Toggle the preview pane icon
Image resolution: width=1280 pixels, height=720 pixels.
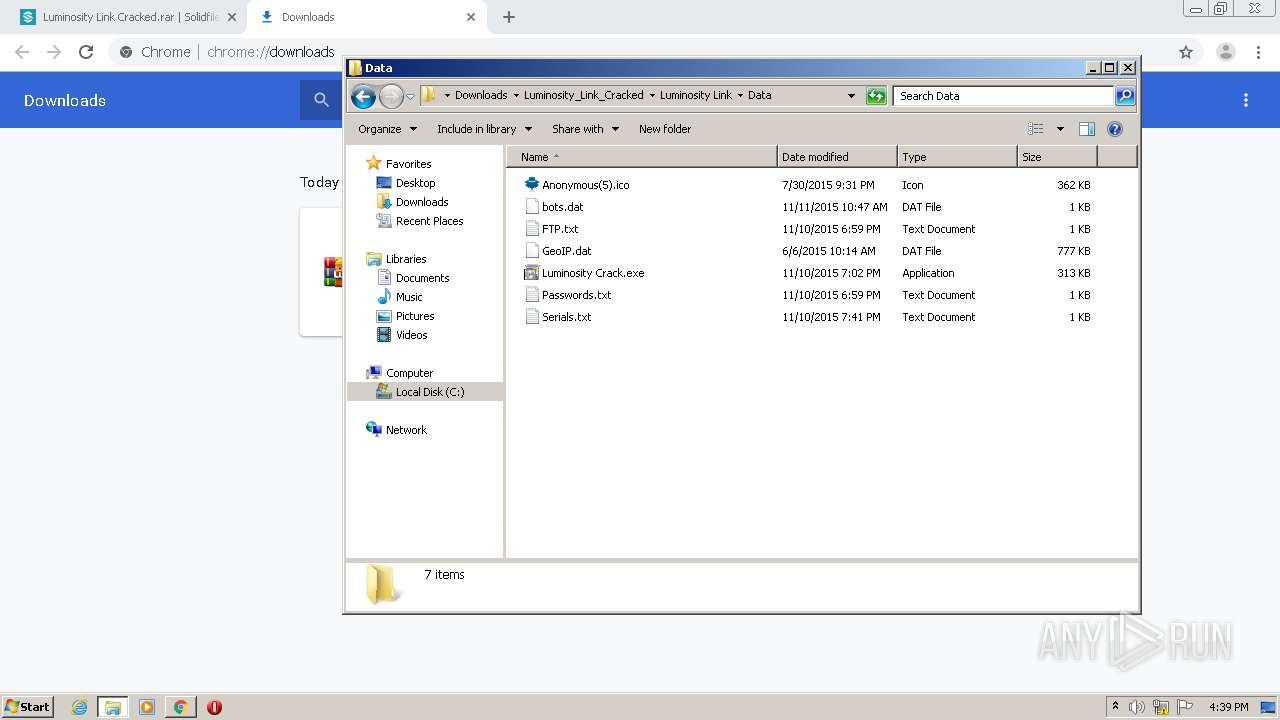(1087, 129)
